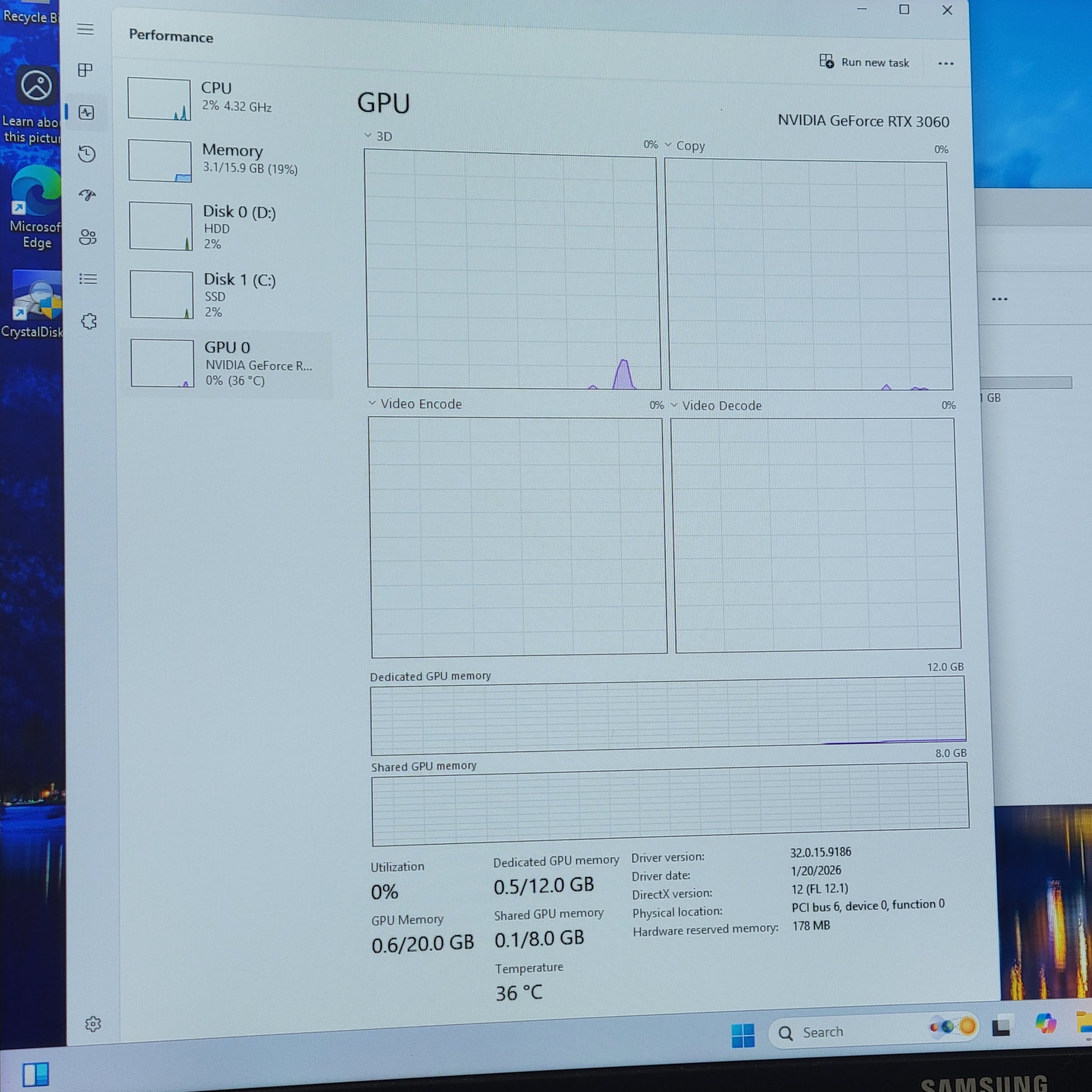This screenshot has width=1092, height=1092.
Task: Click the 178 MB hardware reserved value
Action: pyautogui.click(x=811, y=926)
